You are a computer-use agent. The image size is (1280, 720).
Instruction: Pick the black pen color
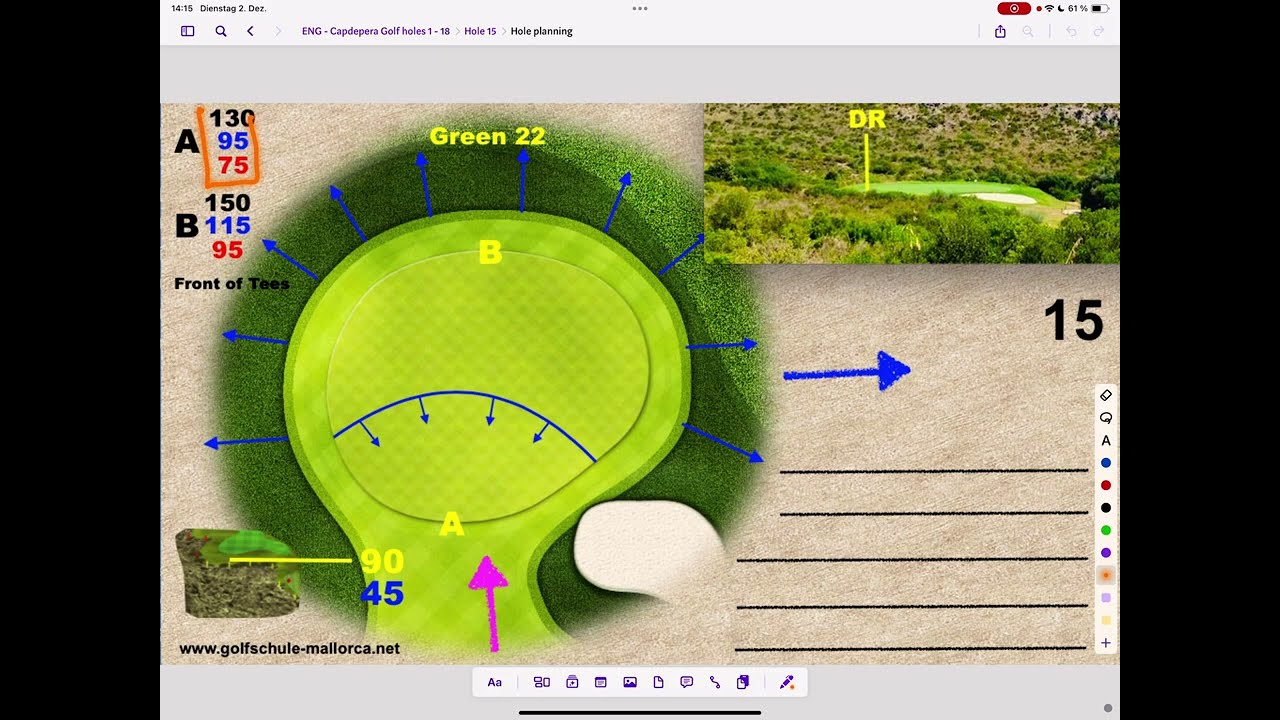pos(1106,508)
